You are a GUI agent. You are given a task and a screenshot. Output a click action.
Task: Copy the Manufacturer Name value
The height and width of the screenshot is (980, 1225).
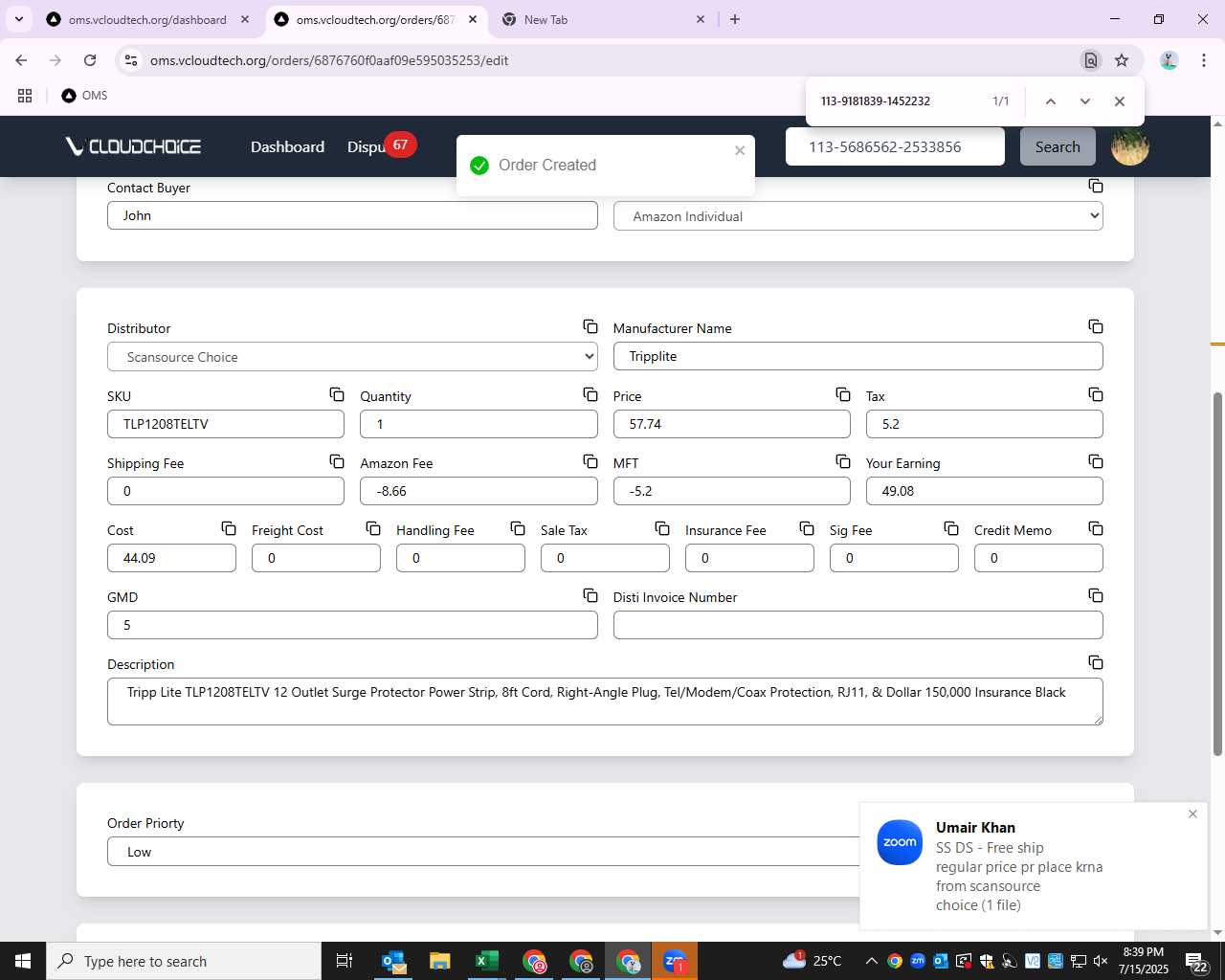coord(1096,327)
